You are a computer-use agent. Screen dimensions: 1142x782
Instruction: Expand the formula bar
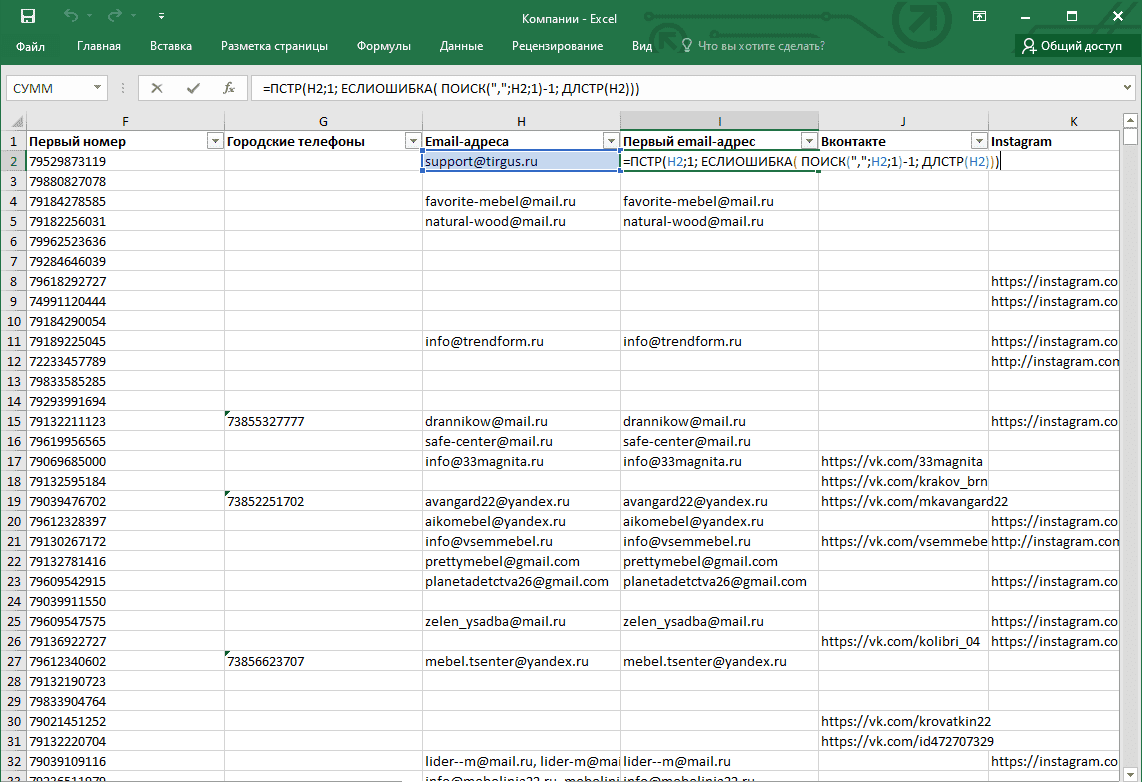(1127, 88)
